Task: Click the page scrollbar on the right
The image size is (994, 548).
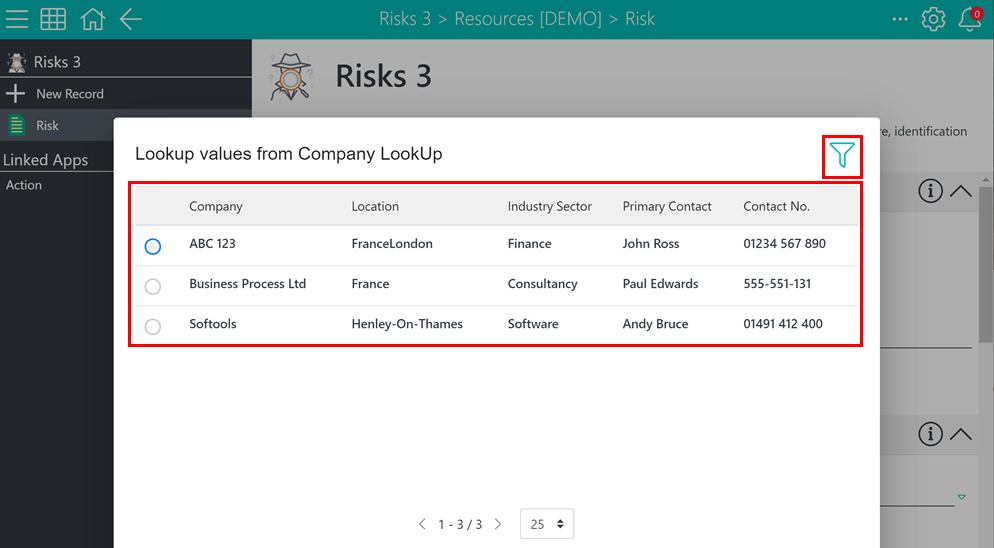Action: [986, 263]
